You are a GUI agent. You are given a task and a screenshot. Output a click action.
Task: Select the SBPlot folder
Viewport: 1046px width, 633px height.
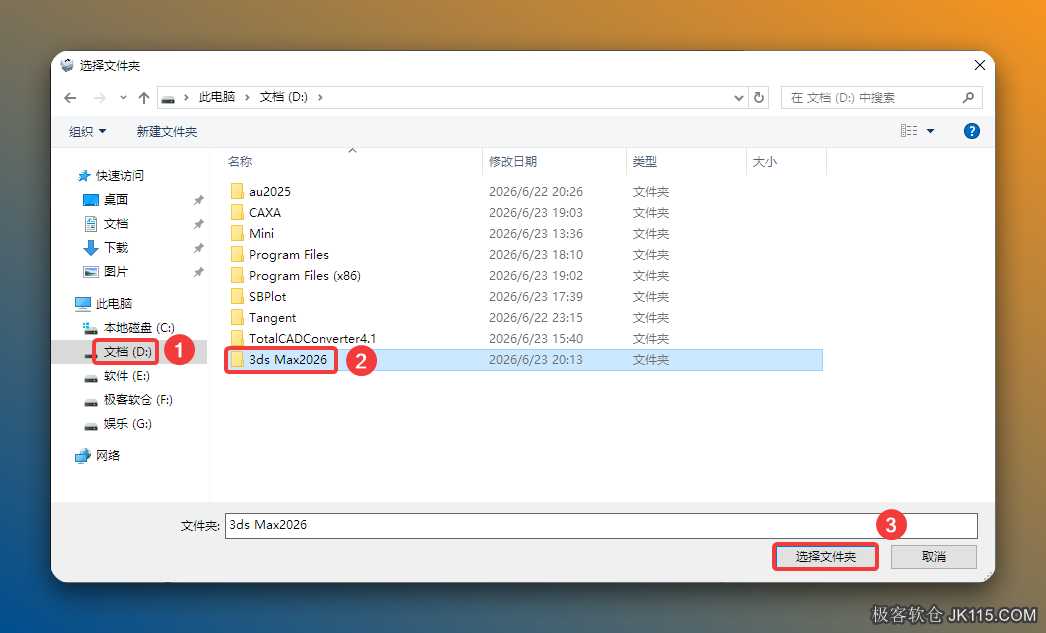pos(267,297)
